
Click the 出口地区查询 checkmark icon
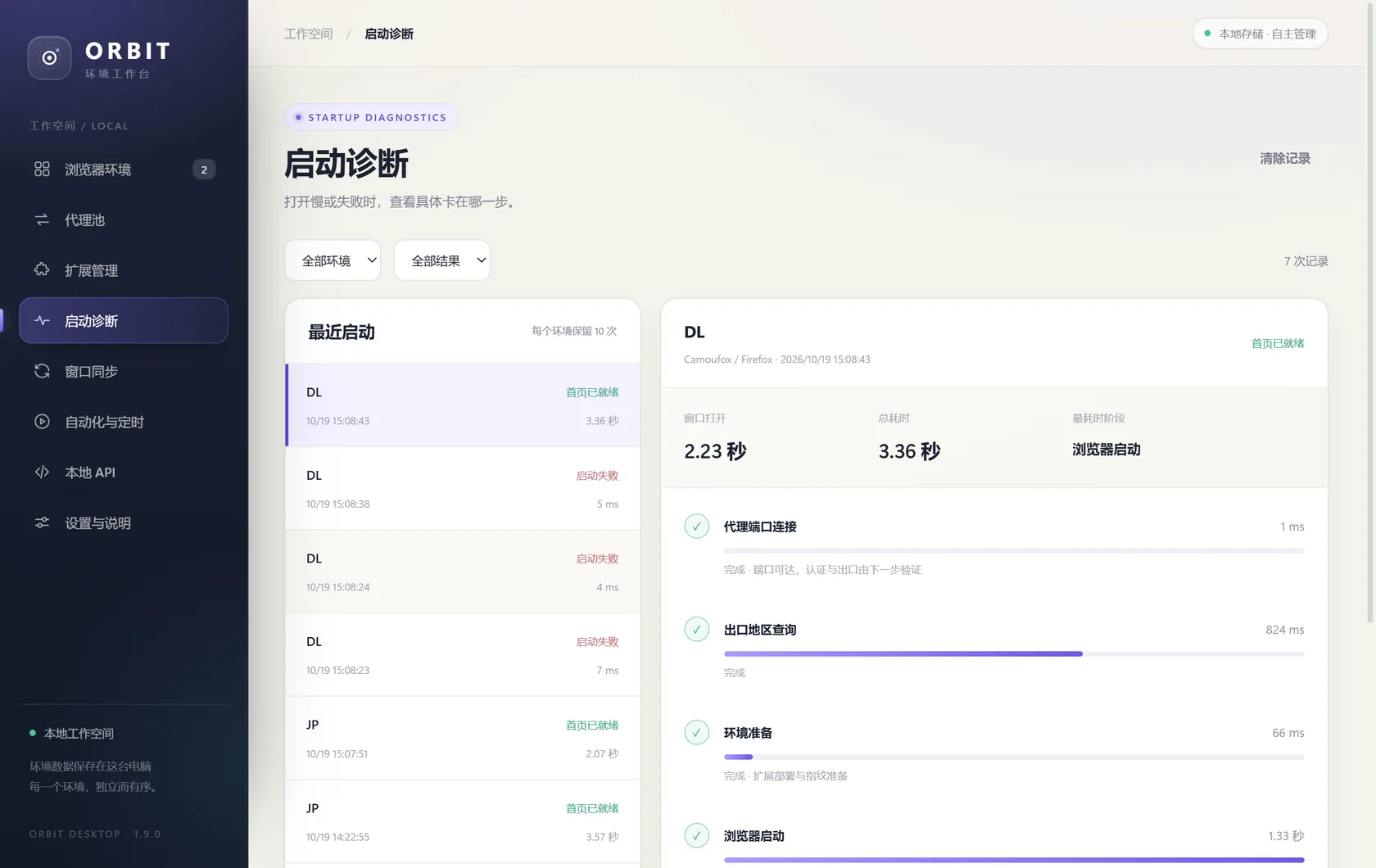pos(696,630)
